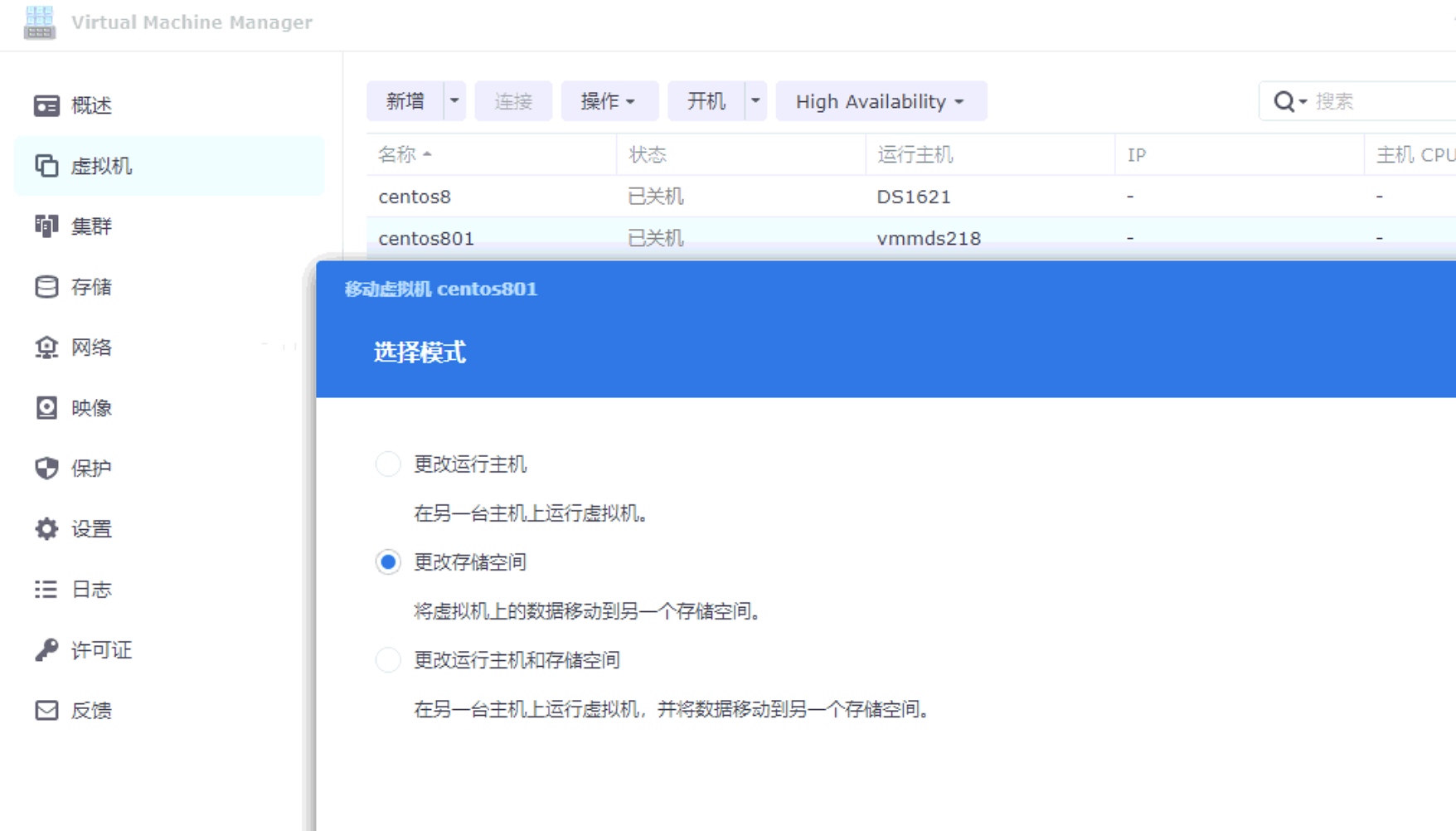Image resolution: width=1456 pixels, height=831 pixels.
Task: Go to 映像 sidebar label
Action: (x=91, y=407)
